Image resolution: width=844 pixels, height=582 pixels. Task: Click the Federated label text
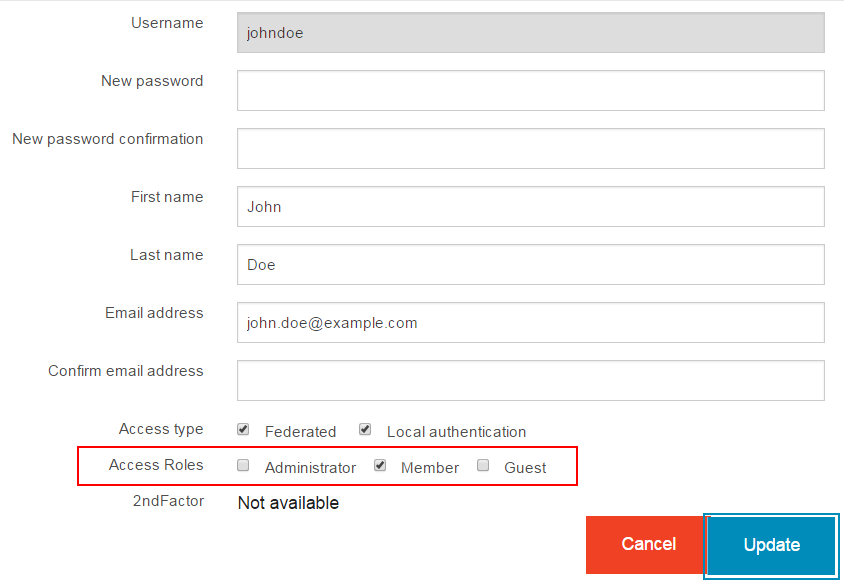(x=300, y=432)
